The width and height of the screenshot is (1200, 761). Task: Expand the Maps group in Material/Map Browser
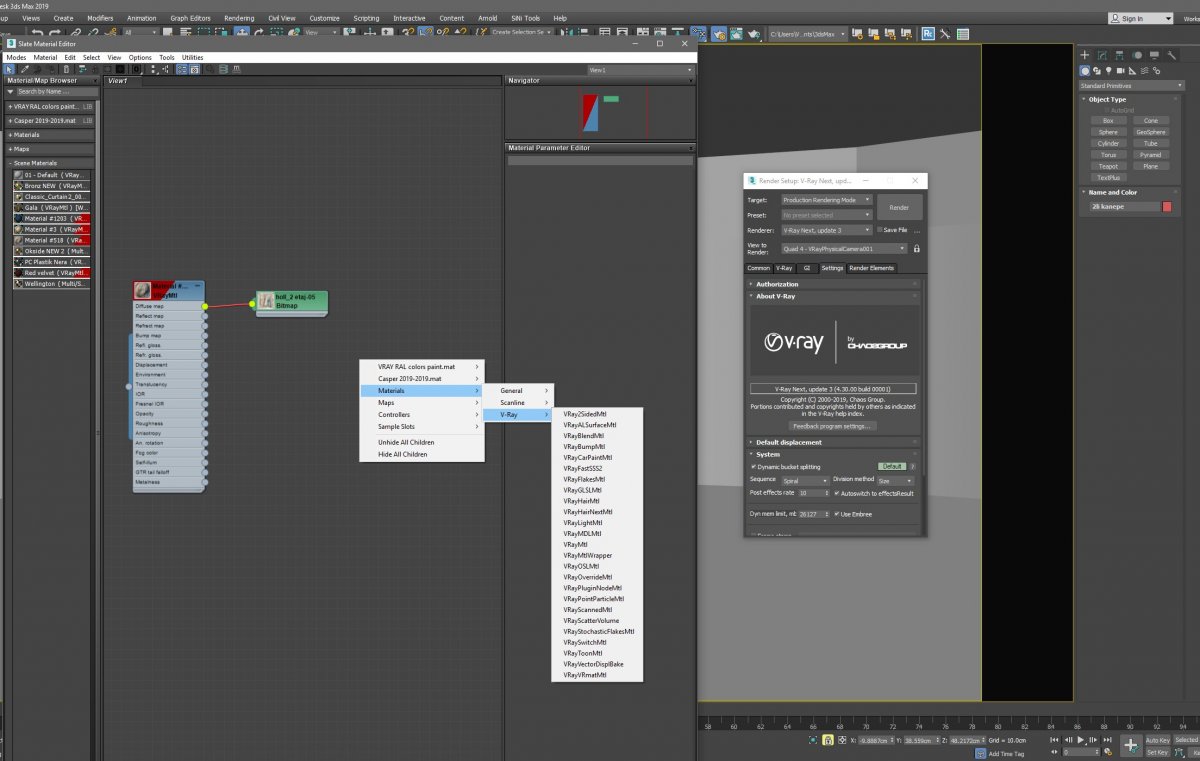coord(49,149)
